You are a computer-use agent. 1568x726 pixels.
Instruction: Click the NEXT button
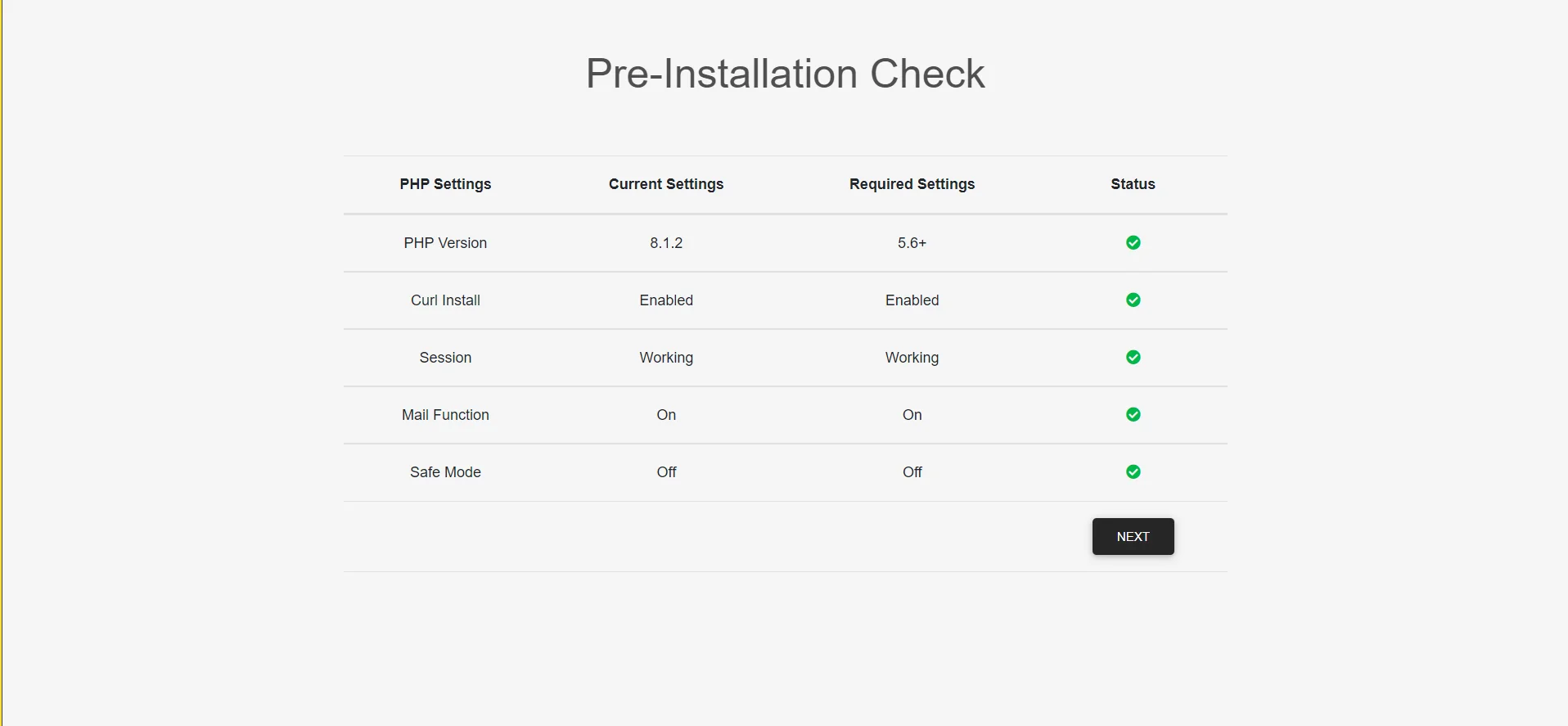[1133, 536]
